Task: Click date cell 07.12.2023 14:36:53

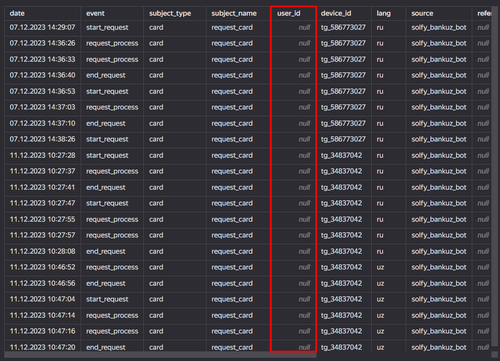Action: coord(42,91)
